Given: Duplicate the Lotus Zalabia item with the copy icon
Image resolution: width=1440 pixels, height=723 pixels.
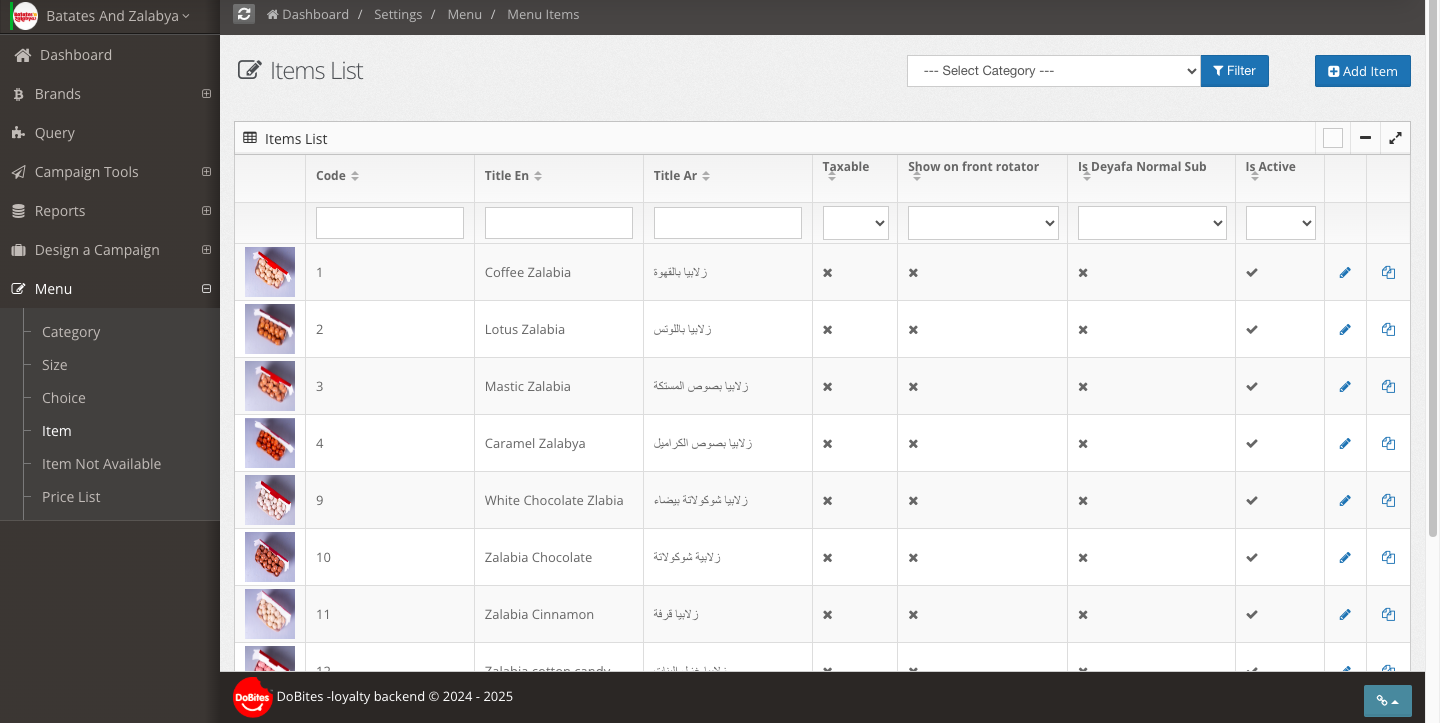Looking at the screenshot, I should 1388,329.
